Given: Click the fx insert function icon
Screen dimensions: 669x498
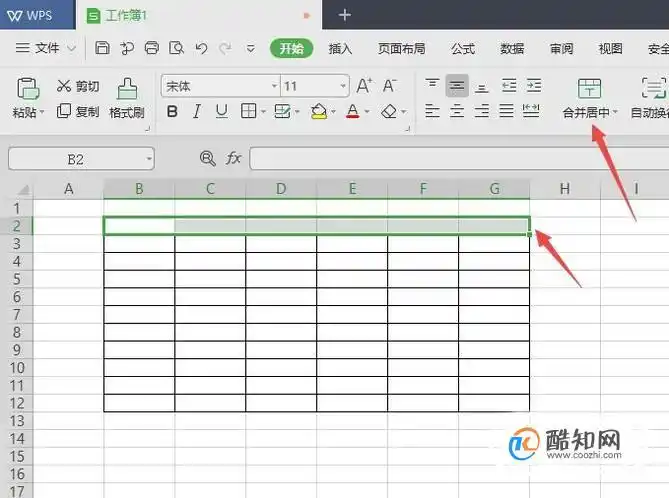Looking at the screenshot, I should tap(233, 158).
